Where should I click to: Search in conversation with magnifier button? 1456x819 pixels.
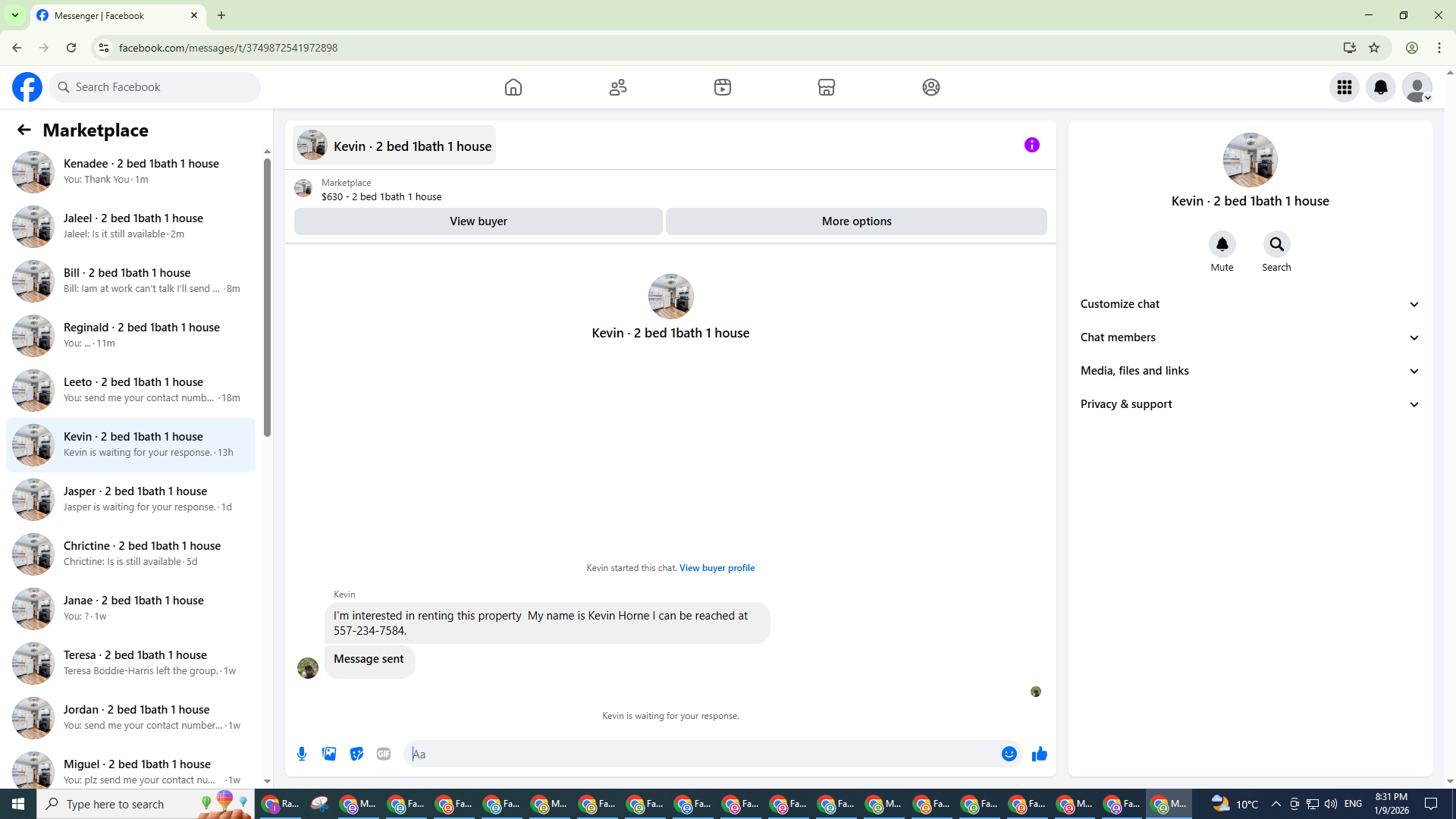point(1276,244)
